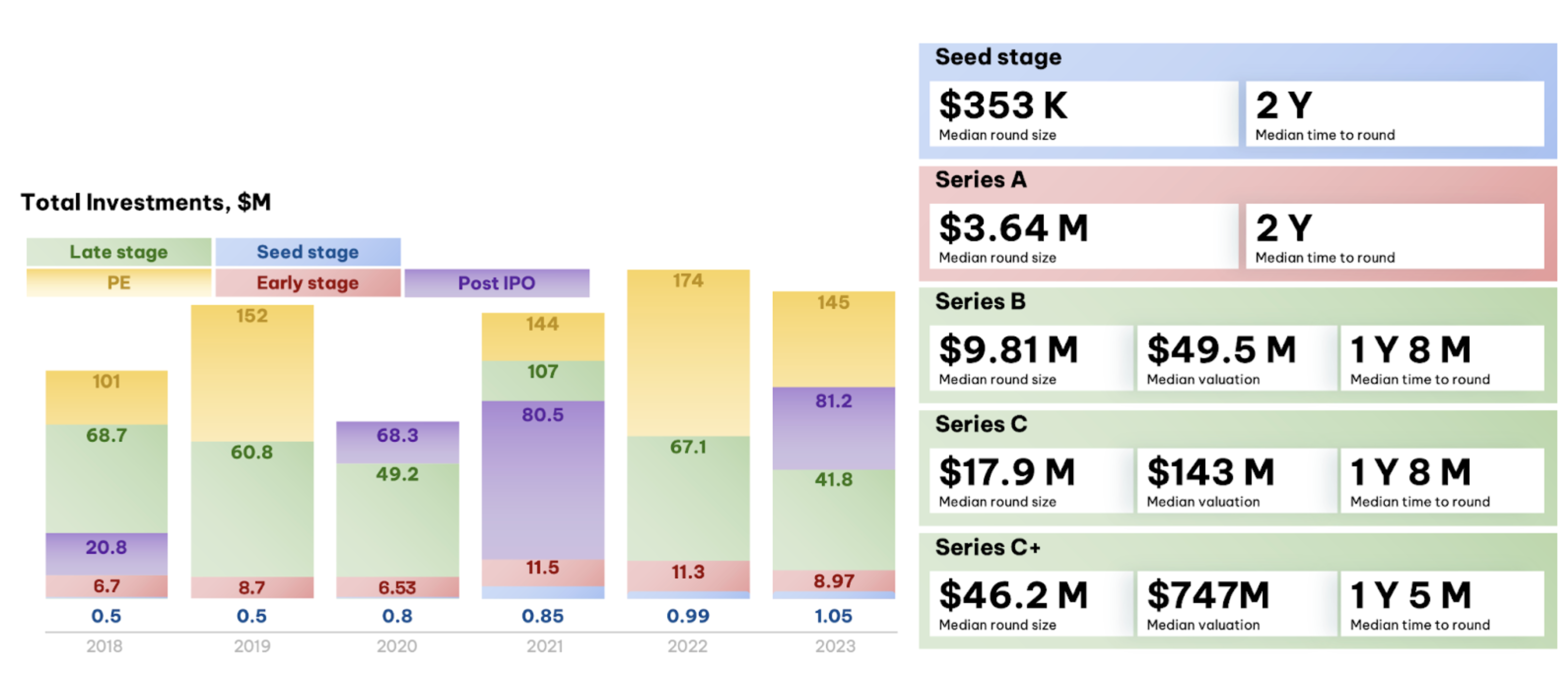The image size is (1568, 674).
Task: Click the Seed stage $353 K card
Action: coord(1084,114)
